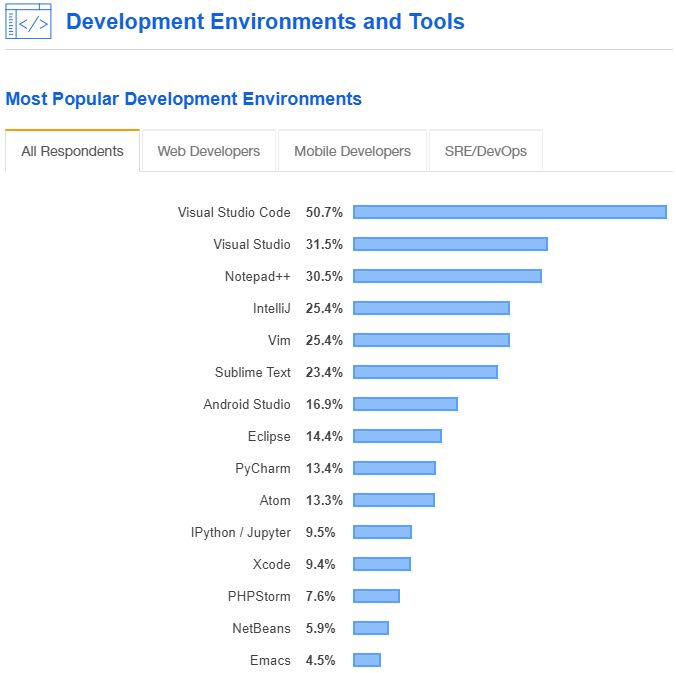Click the "Vim" label
676x673 pixels.
[279, 340]
